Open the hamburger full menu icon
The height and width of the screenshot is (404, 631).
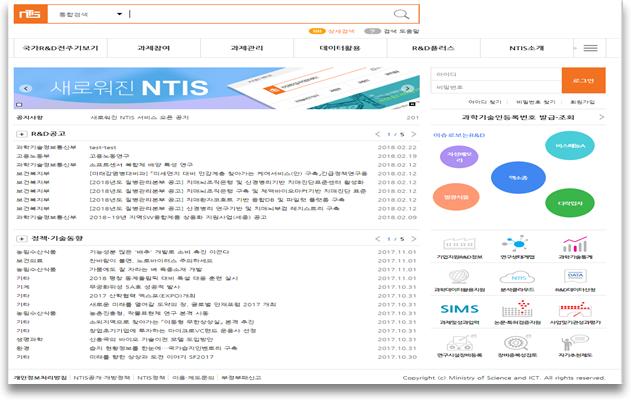tap(591, 48)
